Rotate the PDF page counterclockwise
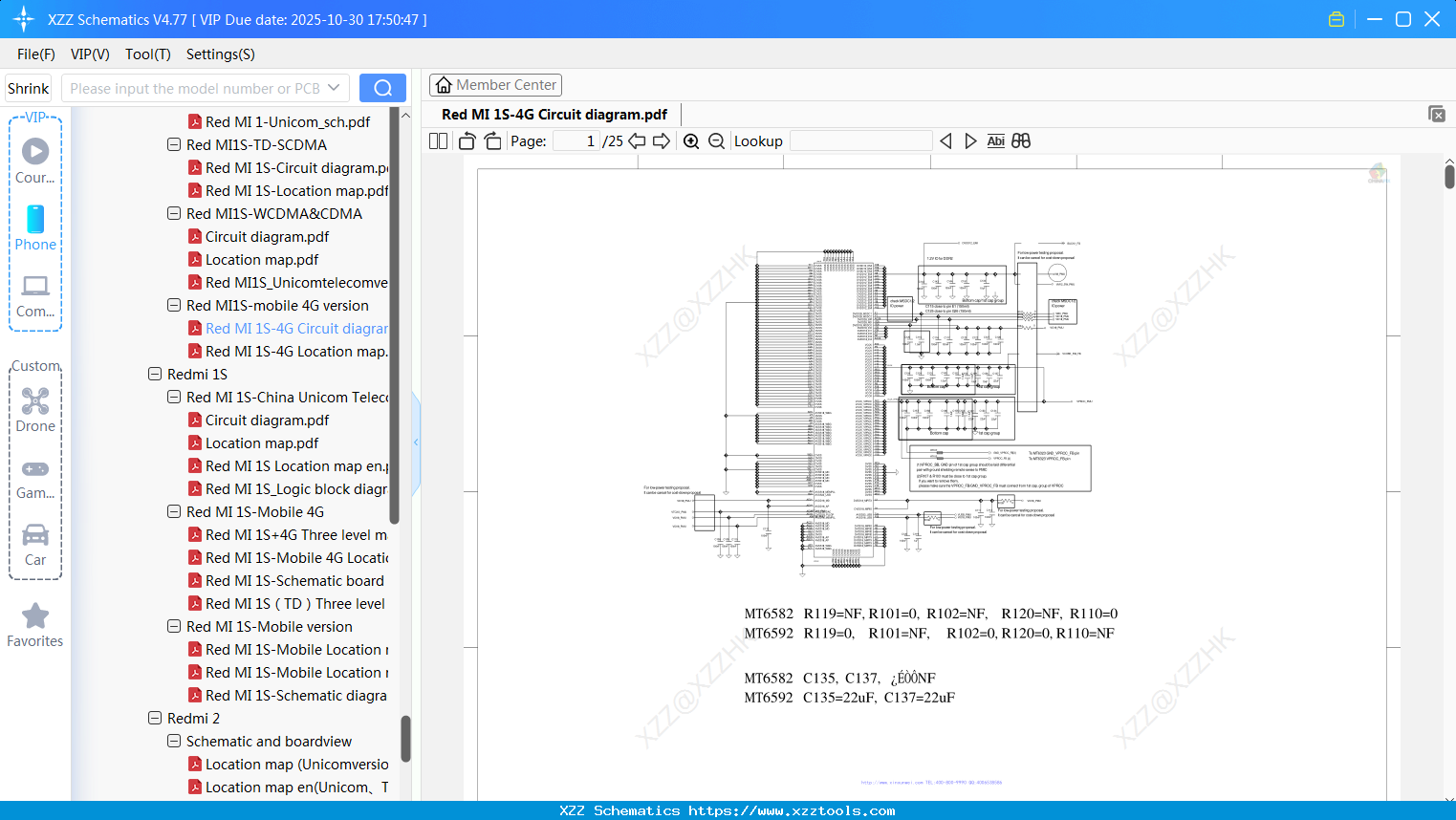The image size is (1456, 820). [466, 140]
